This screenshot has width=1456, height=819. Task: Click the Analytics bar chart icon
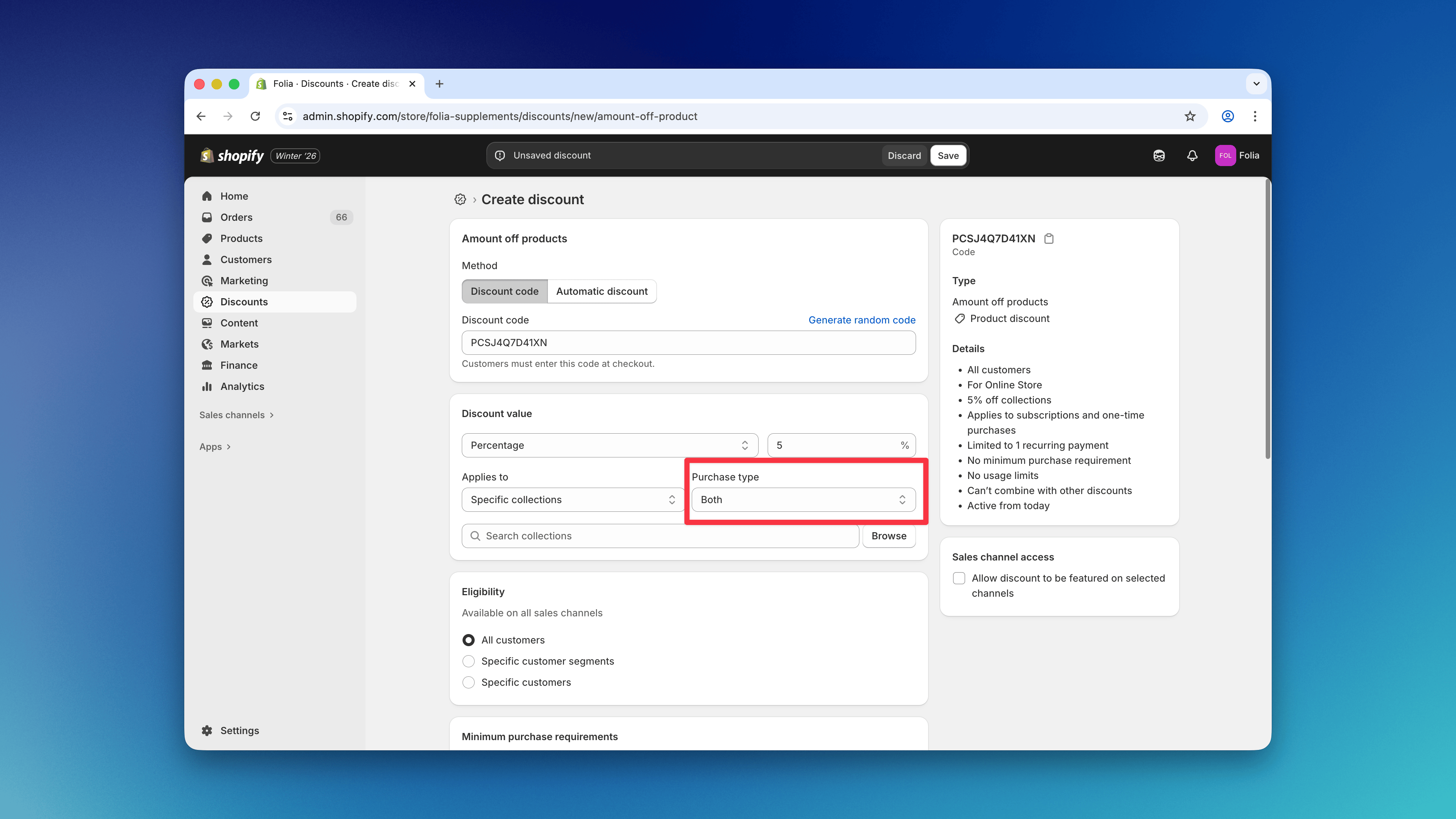tap(207, 386)
